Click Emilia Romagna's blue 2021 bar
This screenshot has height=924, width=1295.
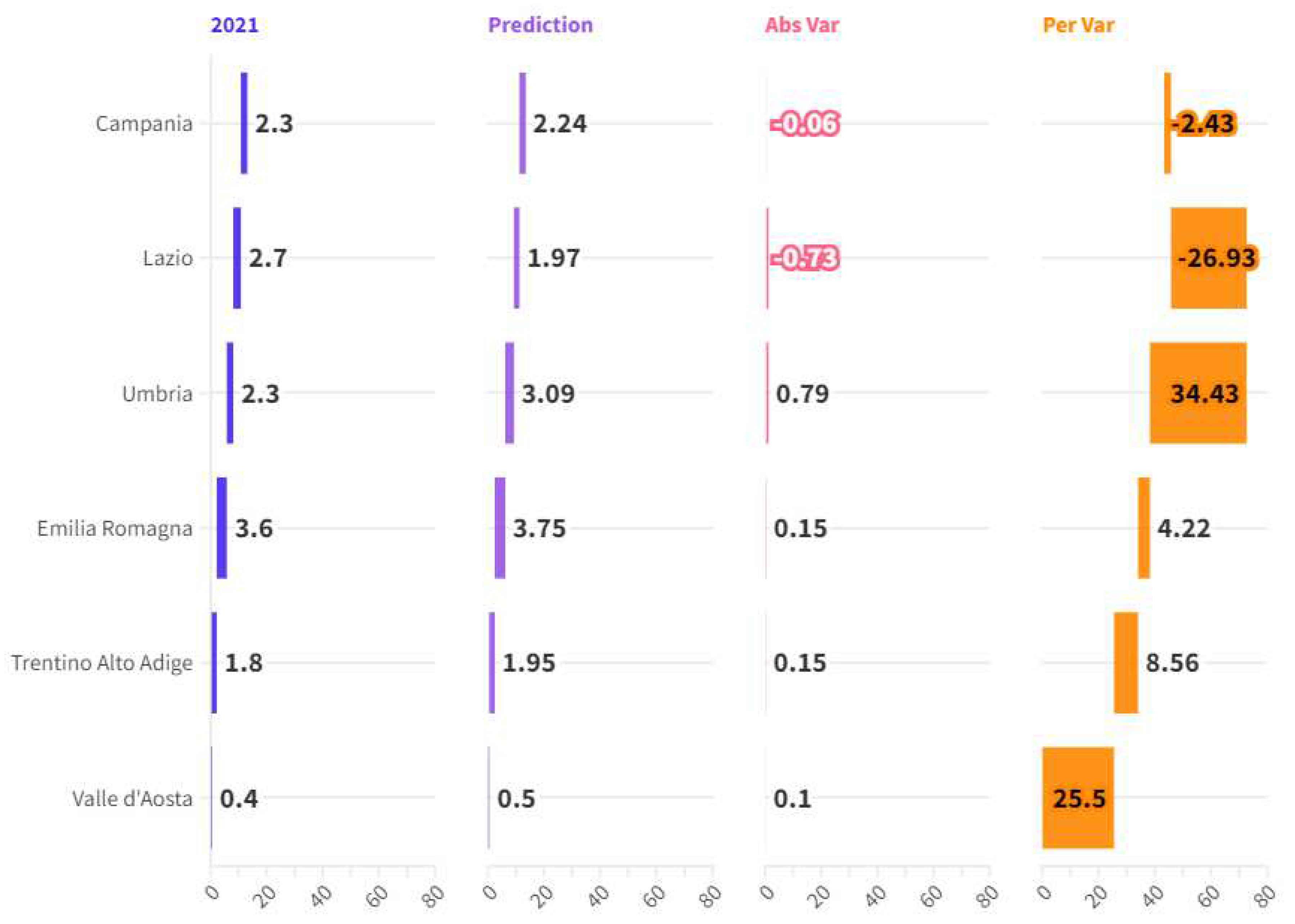222,528
